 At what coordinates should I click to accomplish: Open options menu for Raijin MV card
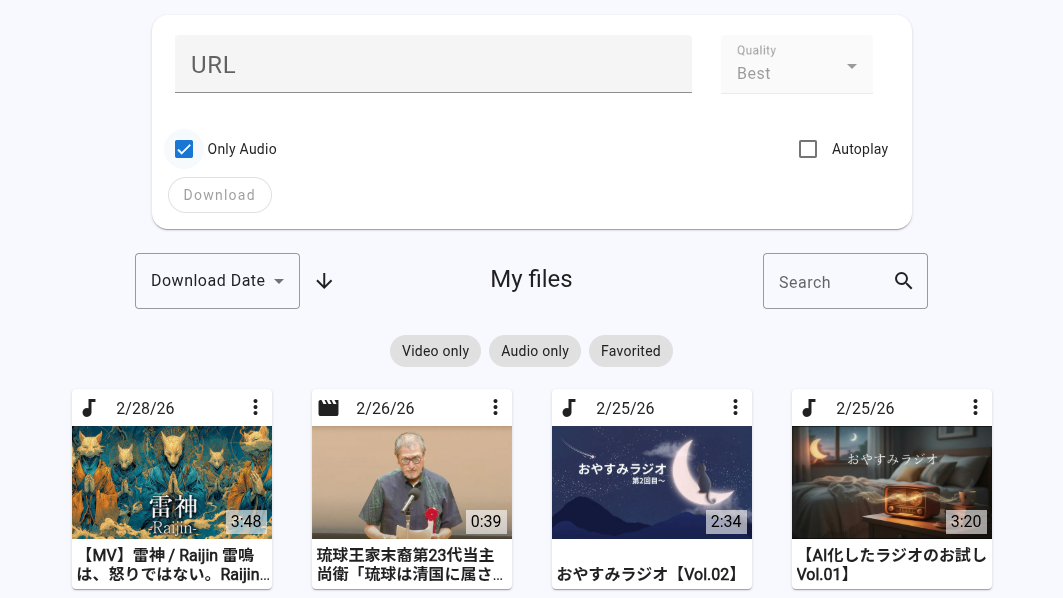(256, 407)
